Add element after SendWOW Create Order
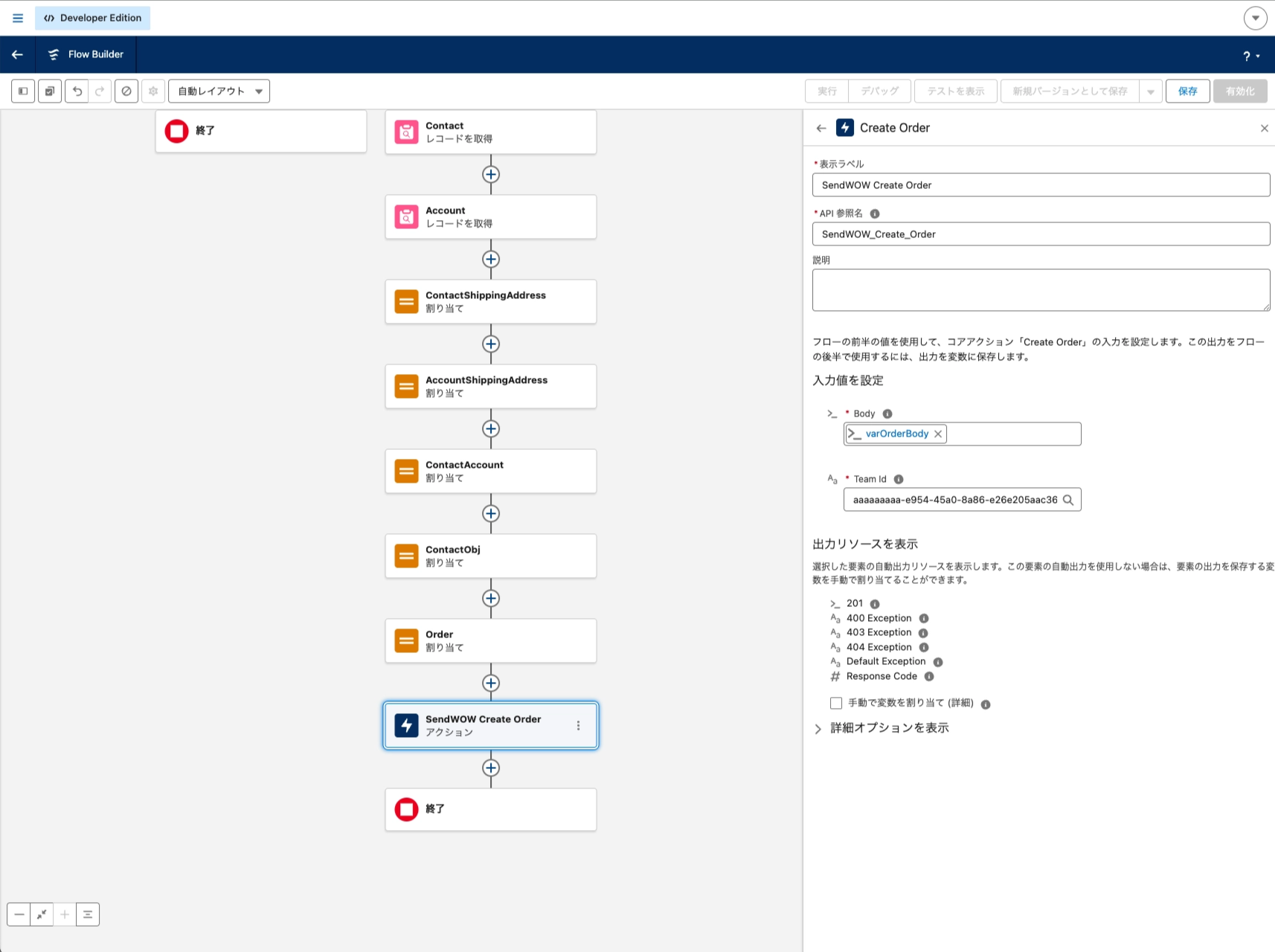1275x952 pixels. coord(491,768)
